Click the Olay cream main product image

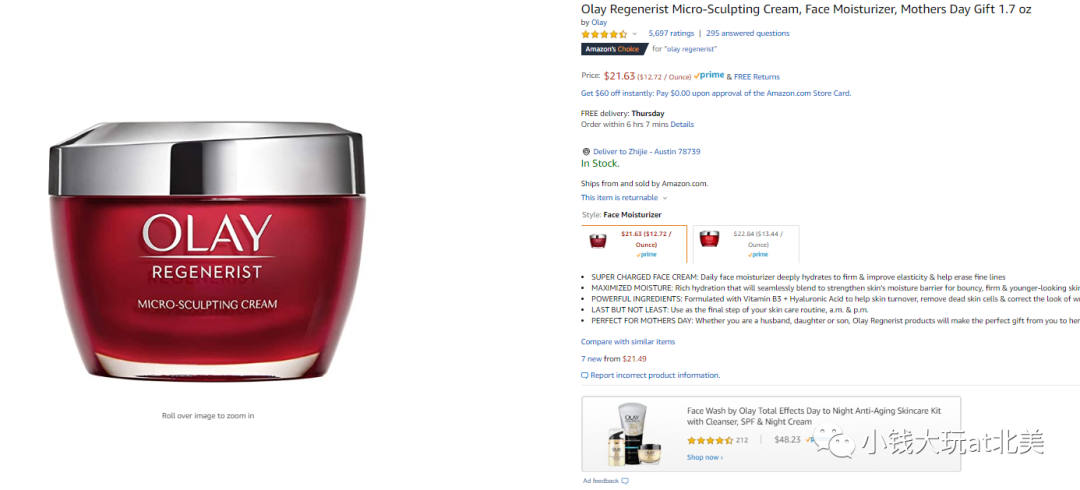[207, 254]
